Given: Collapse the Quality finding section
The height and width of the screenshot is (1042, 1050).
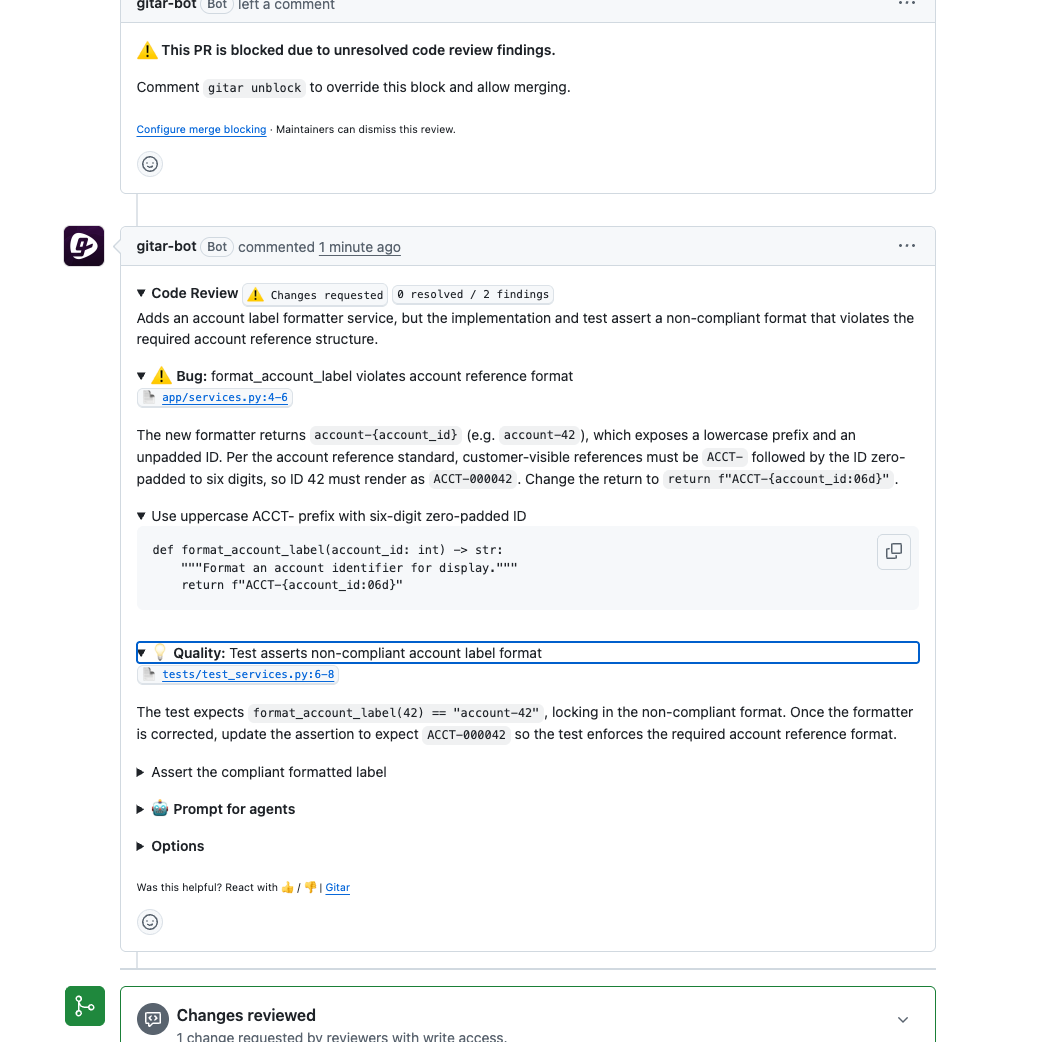Looking at the screenshot, I should pos(528,653).
